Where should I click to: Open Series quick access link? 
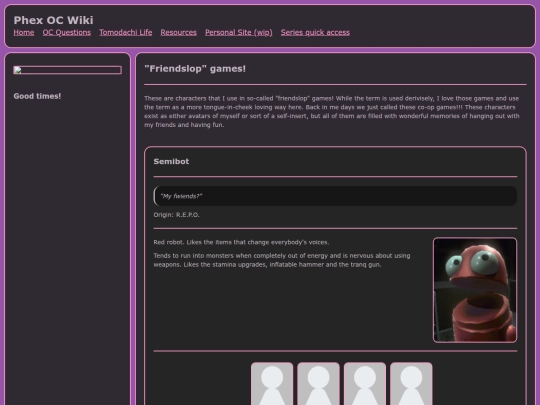pos(315,32)
